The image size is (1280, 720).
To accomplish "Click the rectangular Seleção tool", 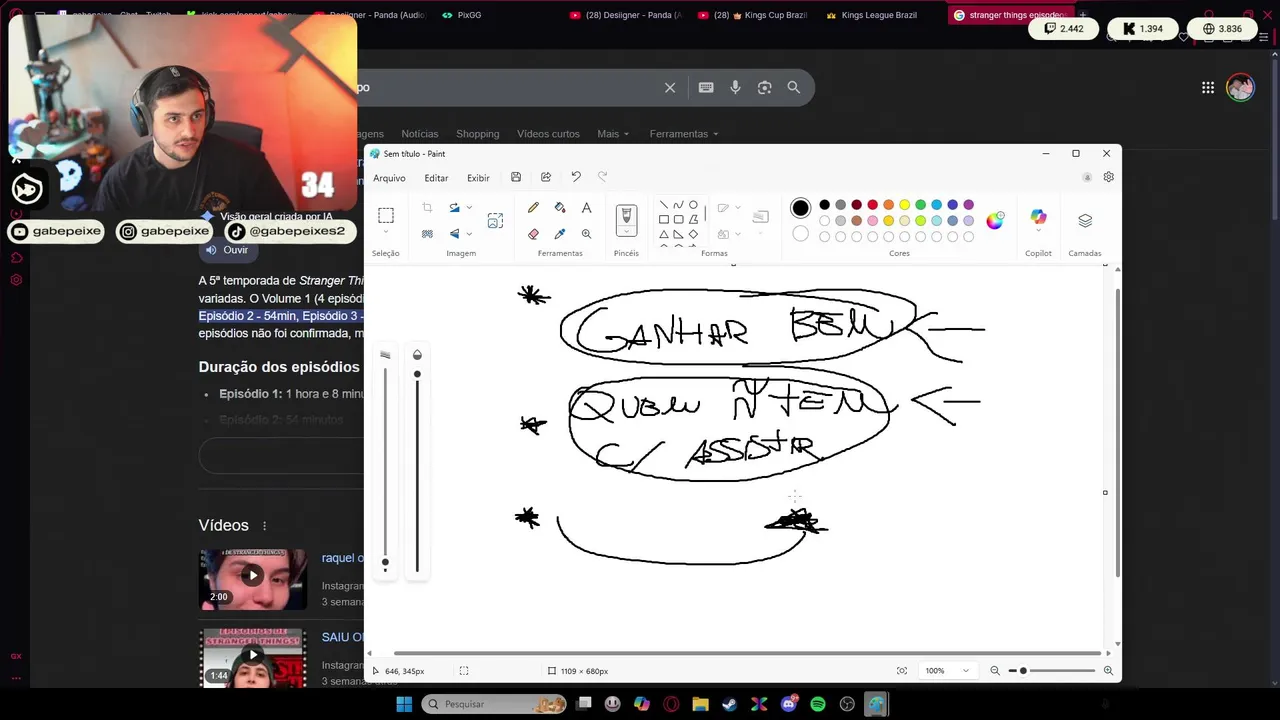I will [x=386, y=215].
